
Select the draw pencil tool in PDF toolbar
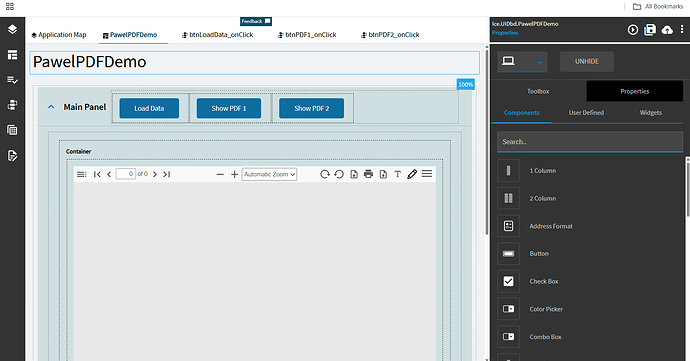point(412,174)
